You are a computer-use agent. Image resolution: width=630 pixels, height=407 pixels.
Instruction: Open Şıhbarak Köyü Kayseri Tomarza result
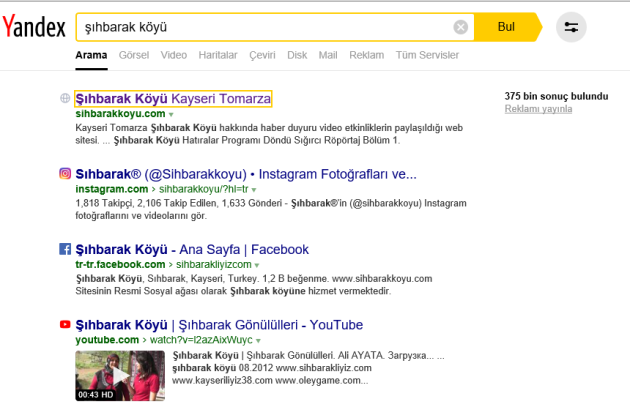(x=173, y=98)
